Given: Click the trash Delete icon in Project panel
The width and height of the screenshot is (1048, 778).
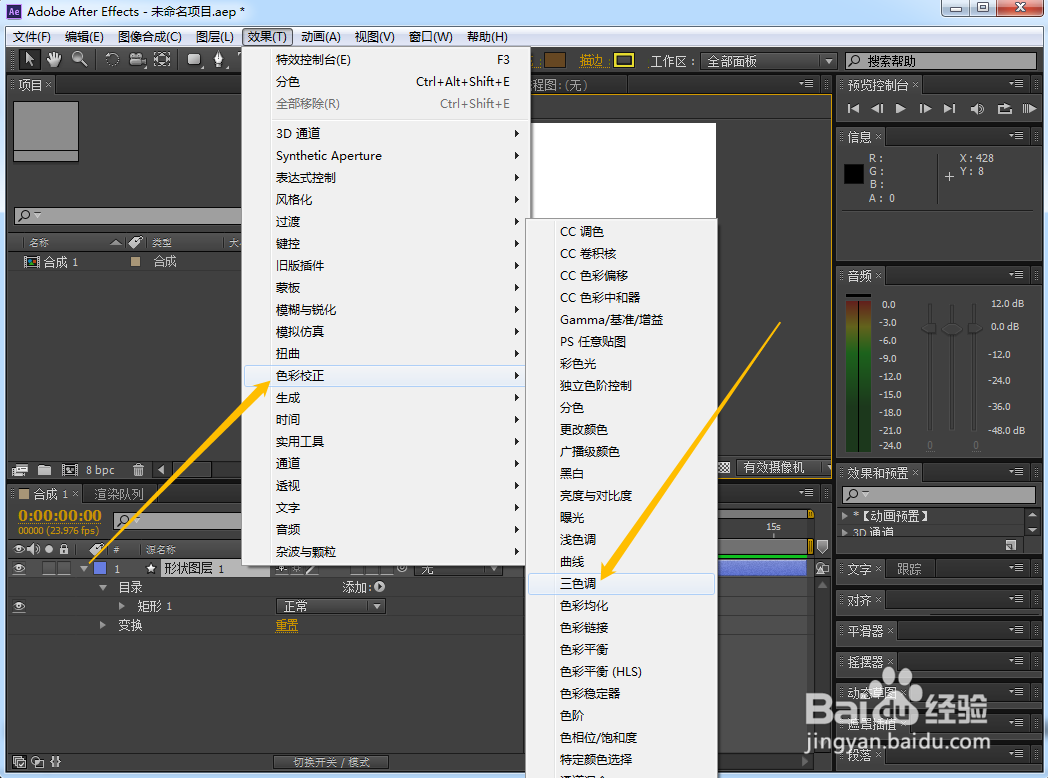Looking at the screenshot, I should 138,470.
